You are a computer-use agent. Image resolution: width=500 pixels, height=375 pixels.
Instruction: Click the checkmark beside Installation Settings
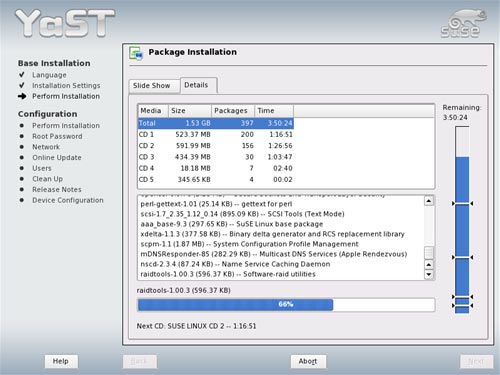pyautogui.click(x=22, y=85)
